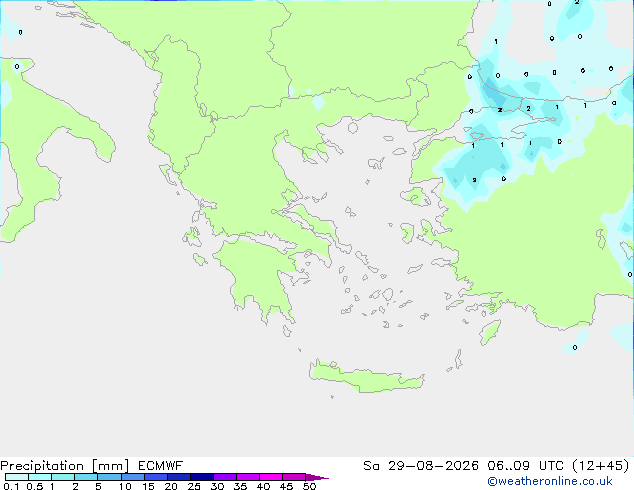Click the 35–40 mm magenta legend swatch
634x490 pixels.
click(248, 477)
